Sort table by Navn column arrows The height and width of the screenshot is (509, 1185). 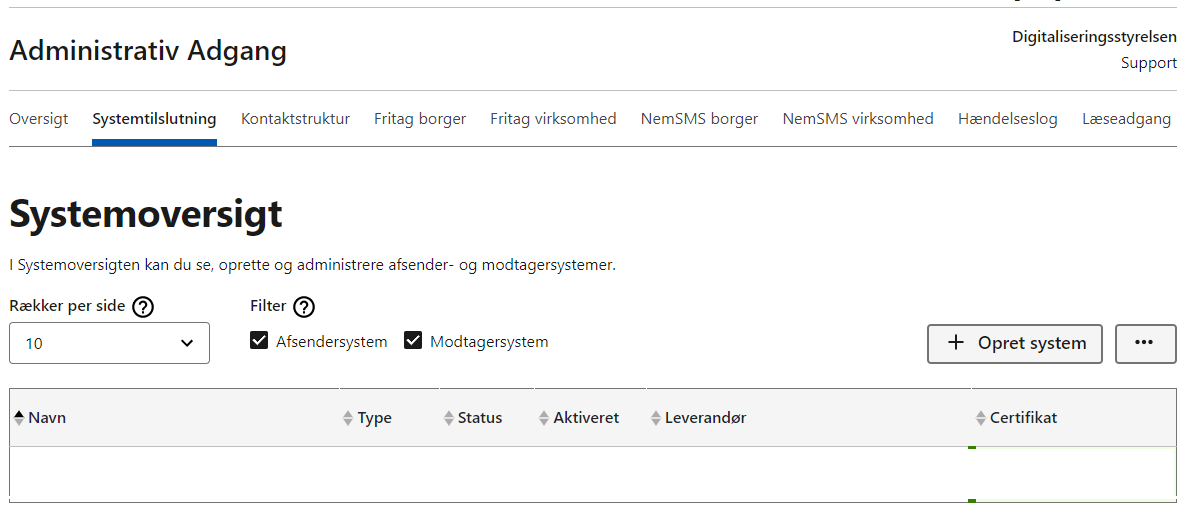click(19, 418)
